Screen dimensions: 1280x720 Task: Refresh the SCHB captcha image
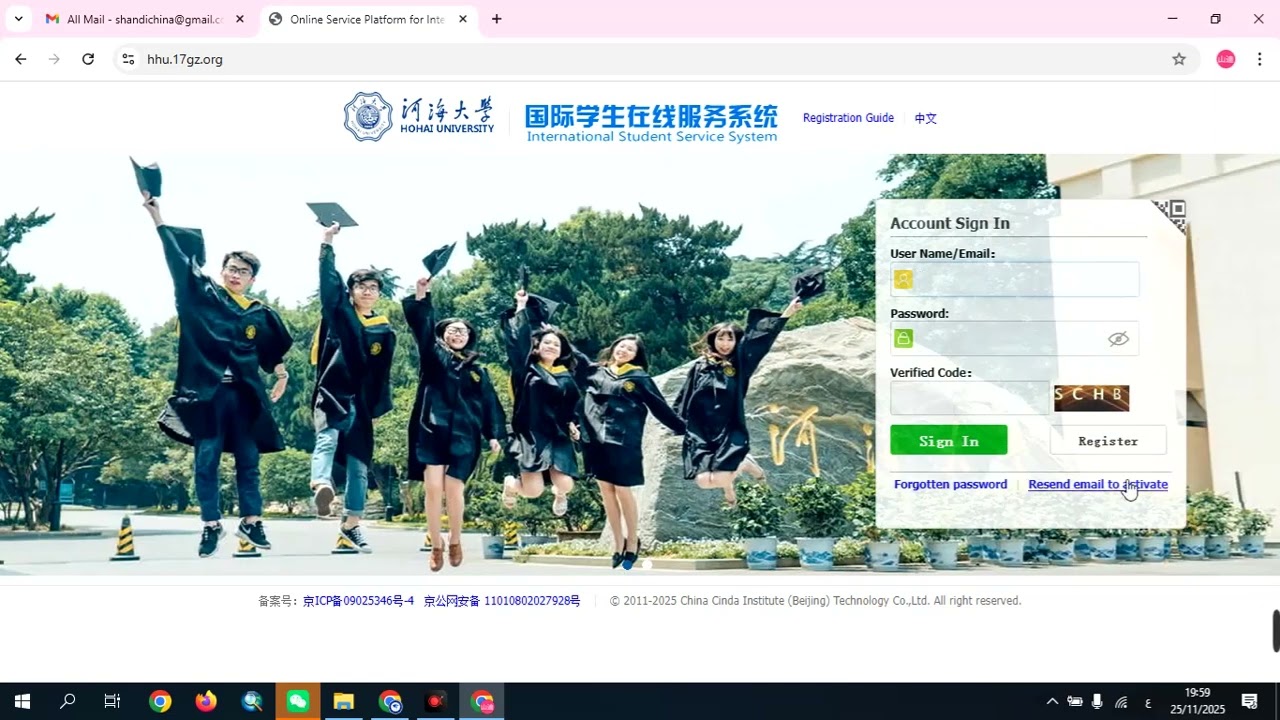click(1091, 398)
